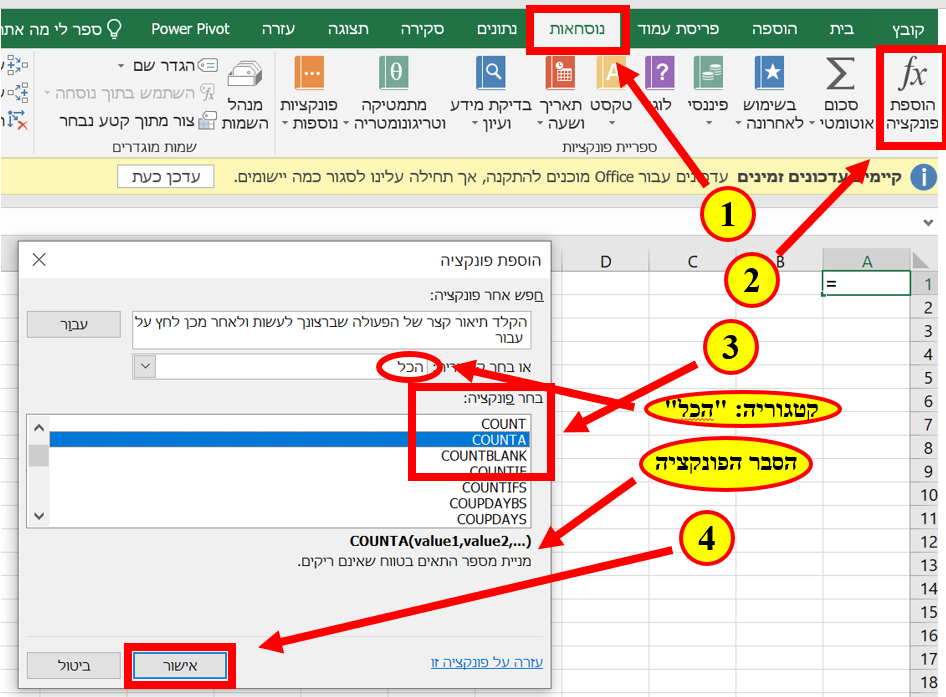Select column A header
Viewport: 946px width, 697px height.
pyautogui.click(x=866, y=261)
